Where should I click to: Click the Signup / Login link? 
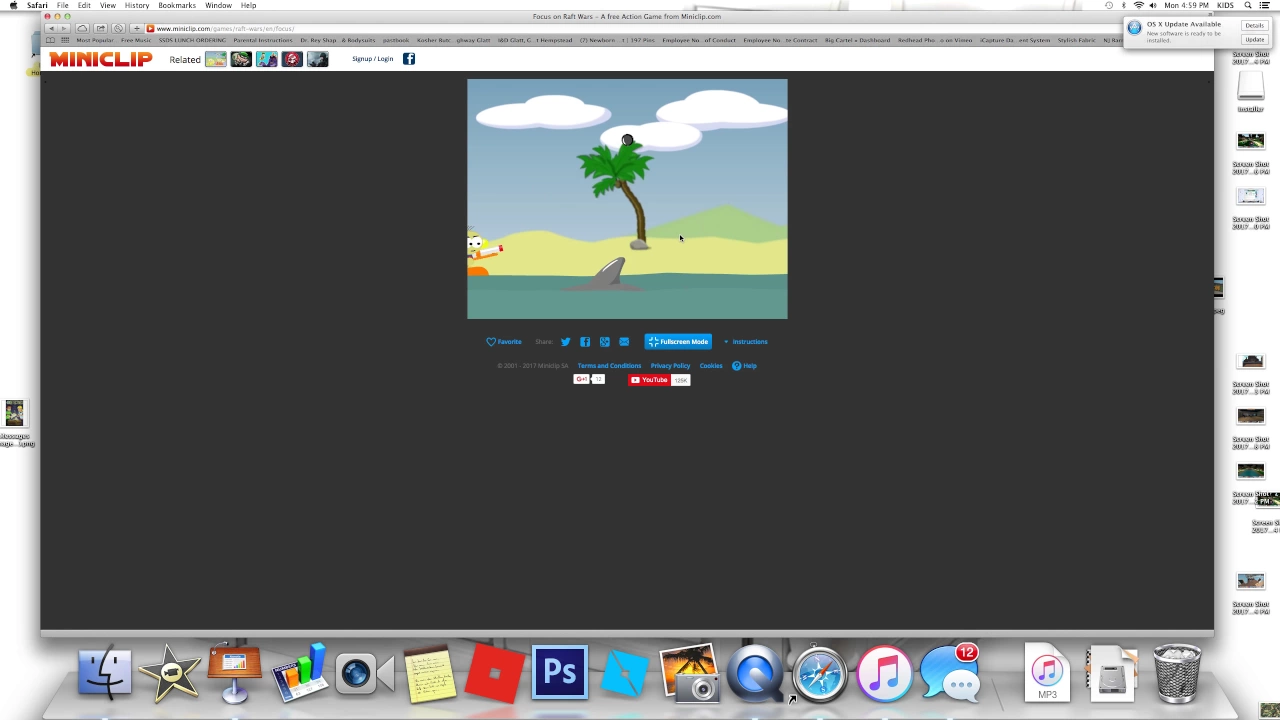click(372, 59)
